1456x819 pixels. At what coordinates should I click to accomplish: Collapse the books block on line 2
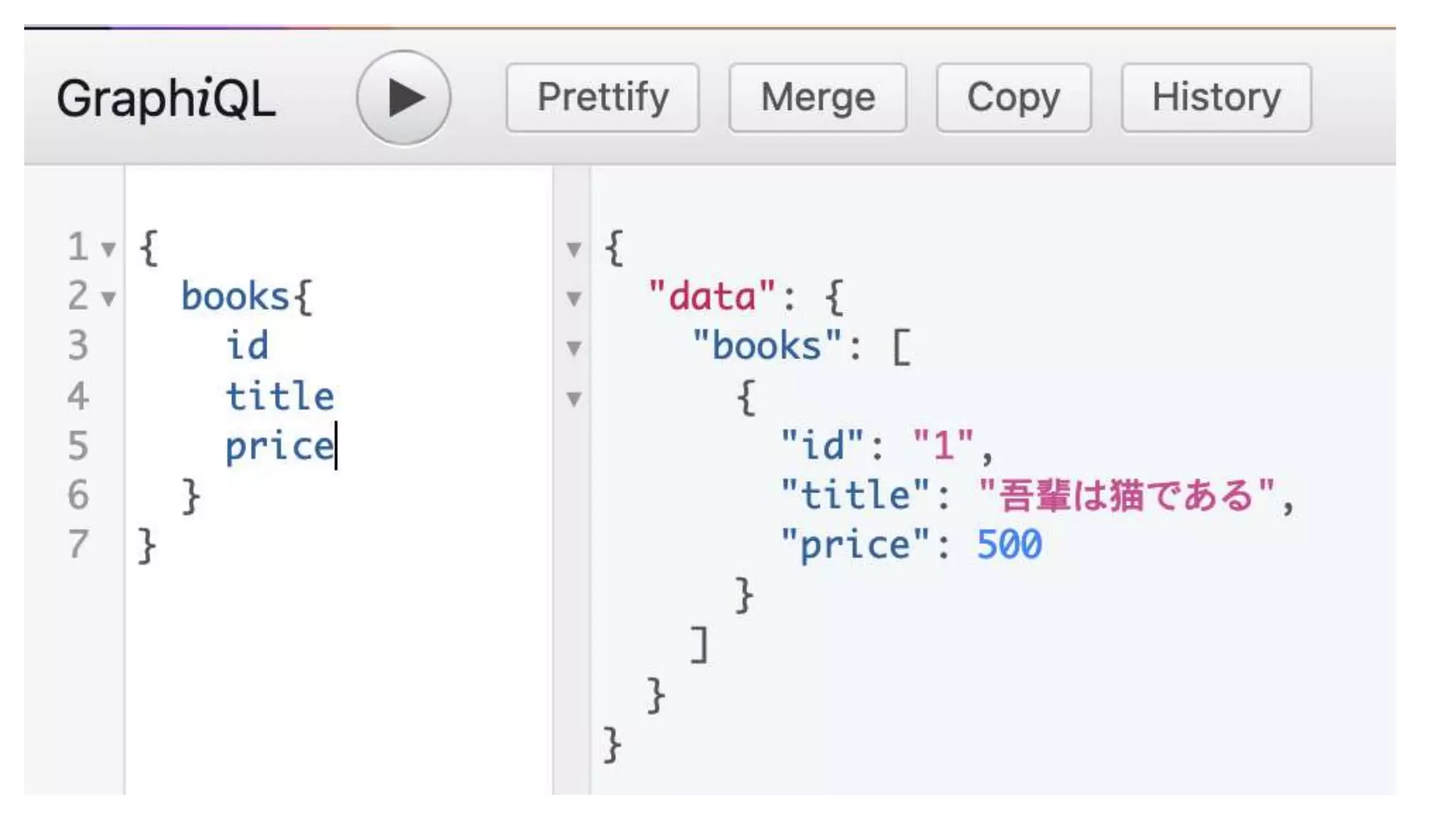[x=108, y=299]
